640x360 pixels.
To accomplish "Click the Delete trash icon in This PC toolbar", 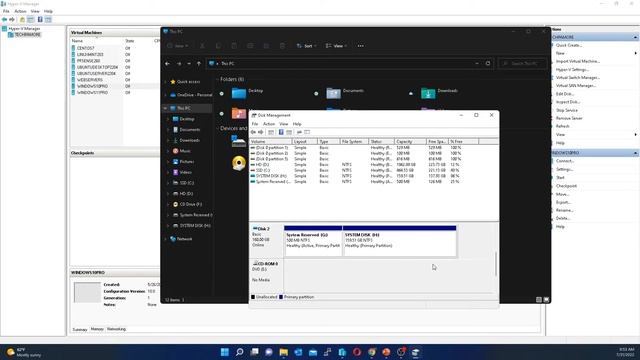I will (282, 46).
